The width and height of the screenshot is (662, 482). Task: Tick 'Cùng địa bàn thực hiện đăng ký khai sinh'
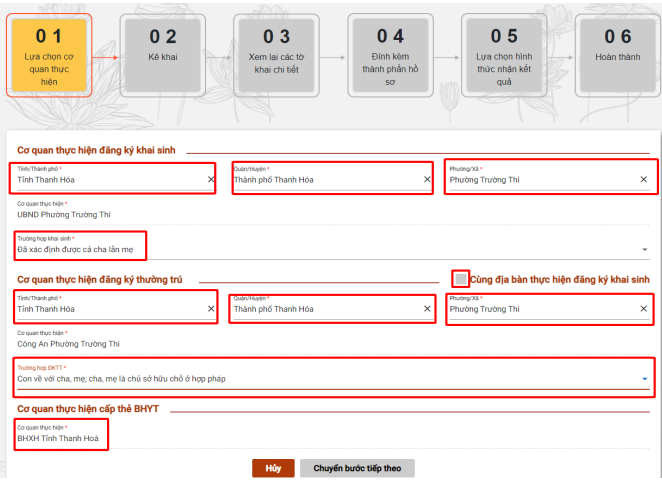click(x=460, y=278)
